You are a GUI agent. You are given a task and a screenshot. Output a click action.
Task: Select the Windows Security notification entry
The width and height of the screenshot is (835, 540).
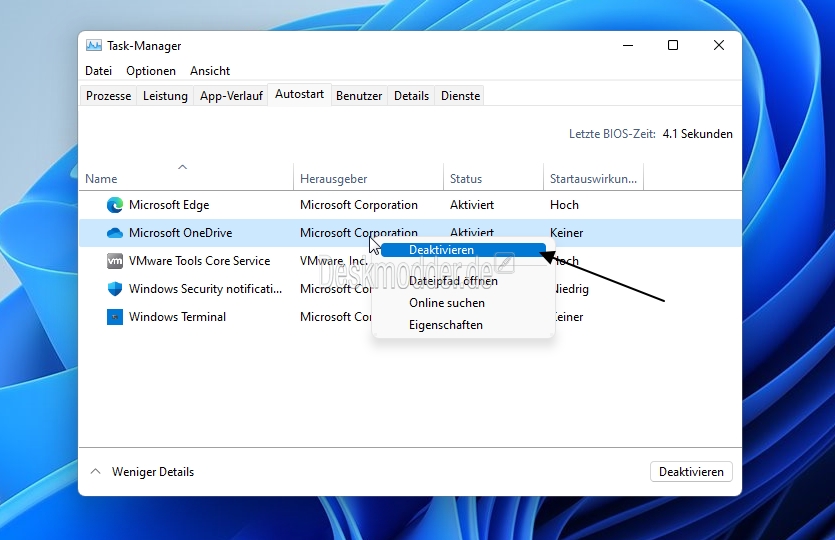pyautogui.click(x=206, y=289)
